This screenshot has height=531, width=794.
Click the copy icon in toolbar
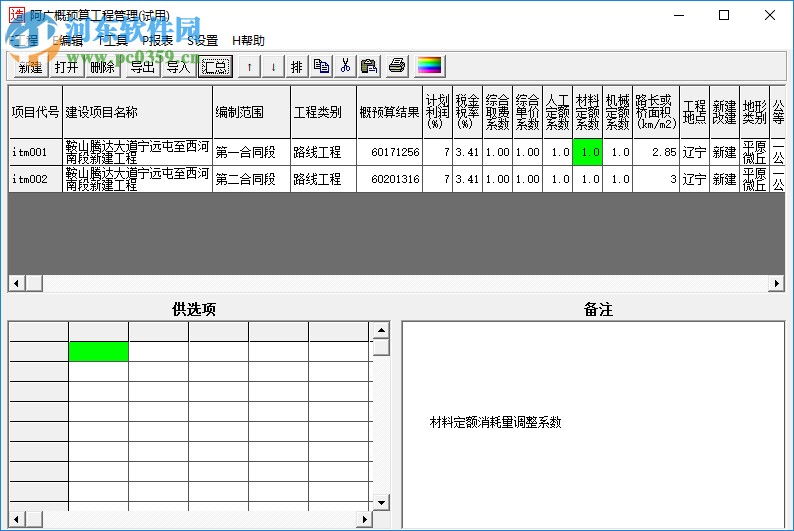tap(322, 66)
